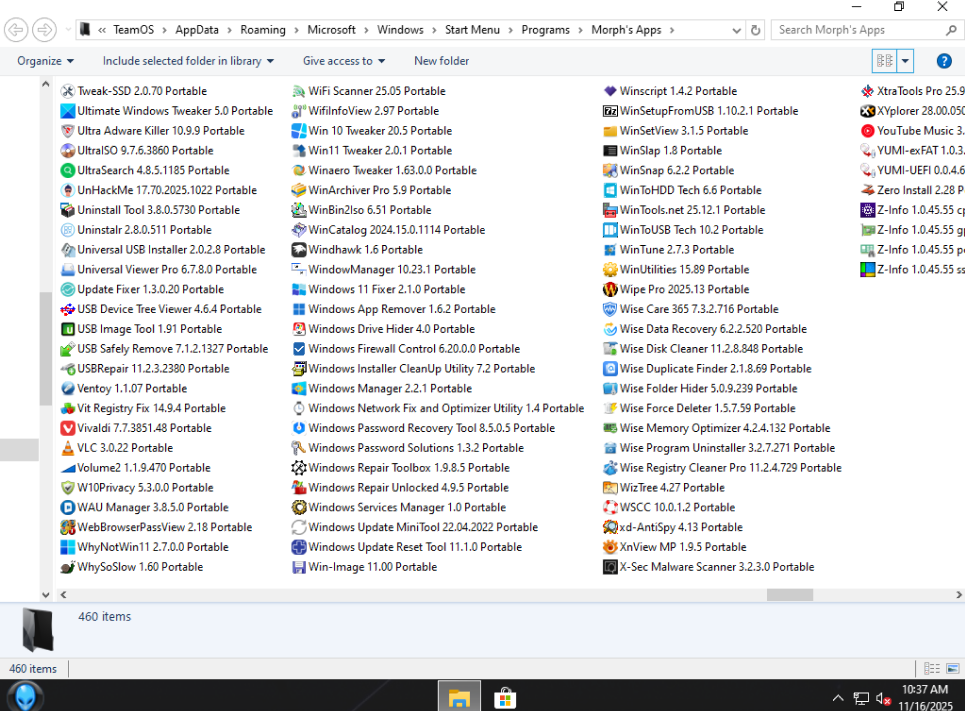Open the alien head Start button
Image resolution: width=965 pixels, height=711 pixels.
[x=25, y=697]
